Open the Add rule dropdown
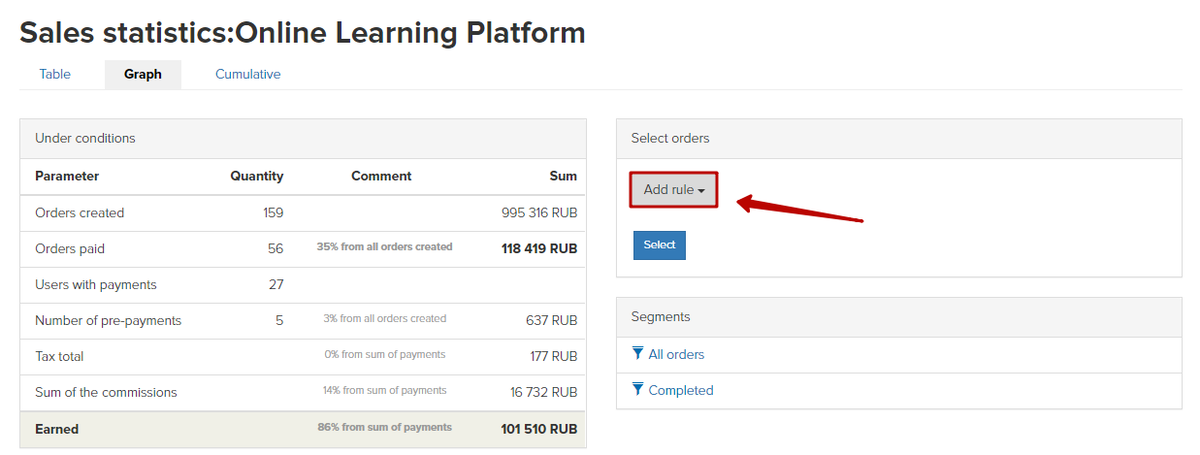This screenshot has height=455, width=1200. (x=674, y=190)
